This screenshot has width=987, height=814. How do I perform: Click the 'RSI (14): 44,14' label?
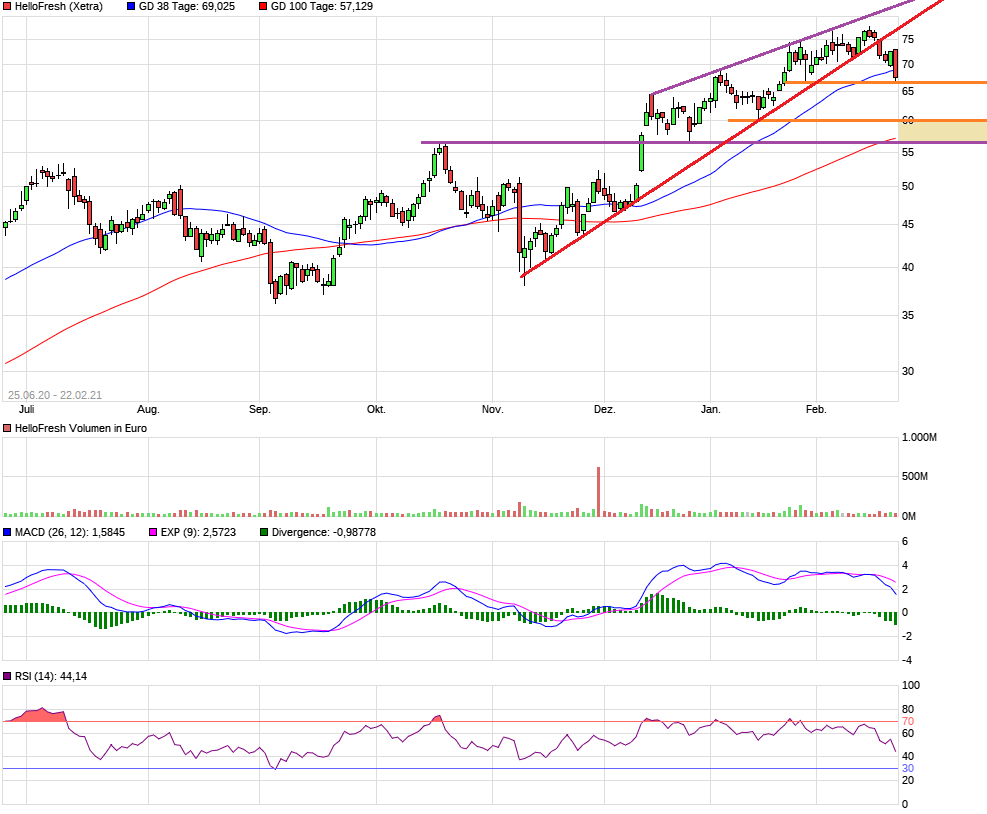click(51, 676)
